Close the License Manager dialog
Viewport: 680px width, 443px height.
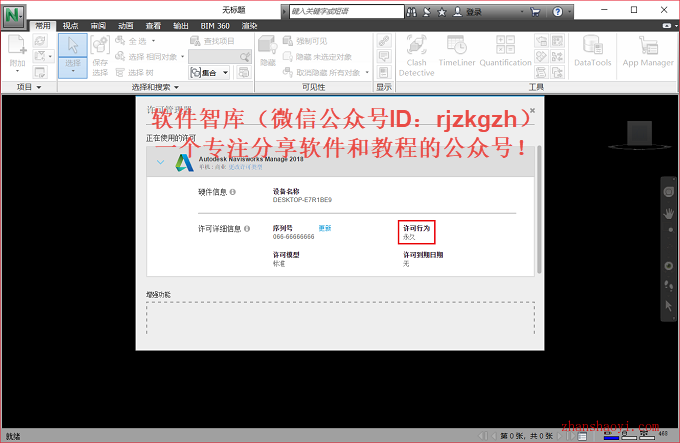click(x=533, y=111)
